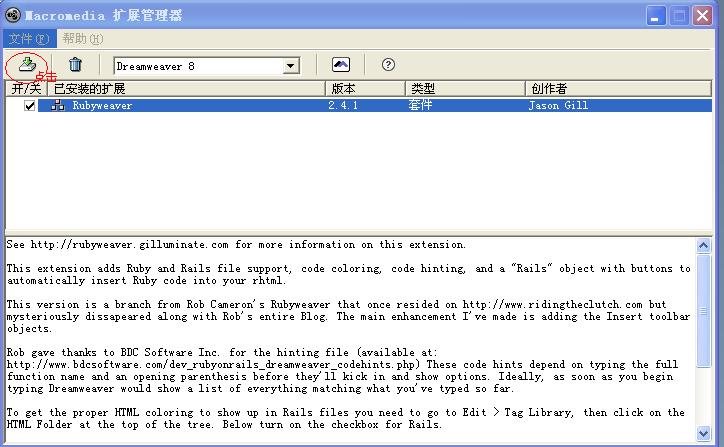Viewport: 724px width, 447px height.
Task: Click the trash can remove-extension icon
Action: point(75,64)
